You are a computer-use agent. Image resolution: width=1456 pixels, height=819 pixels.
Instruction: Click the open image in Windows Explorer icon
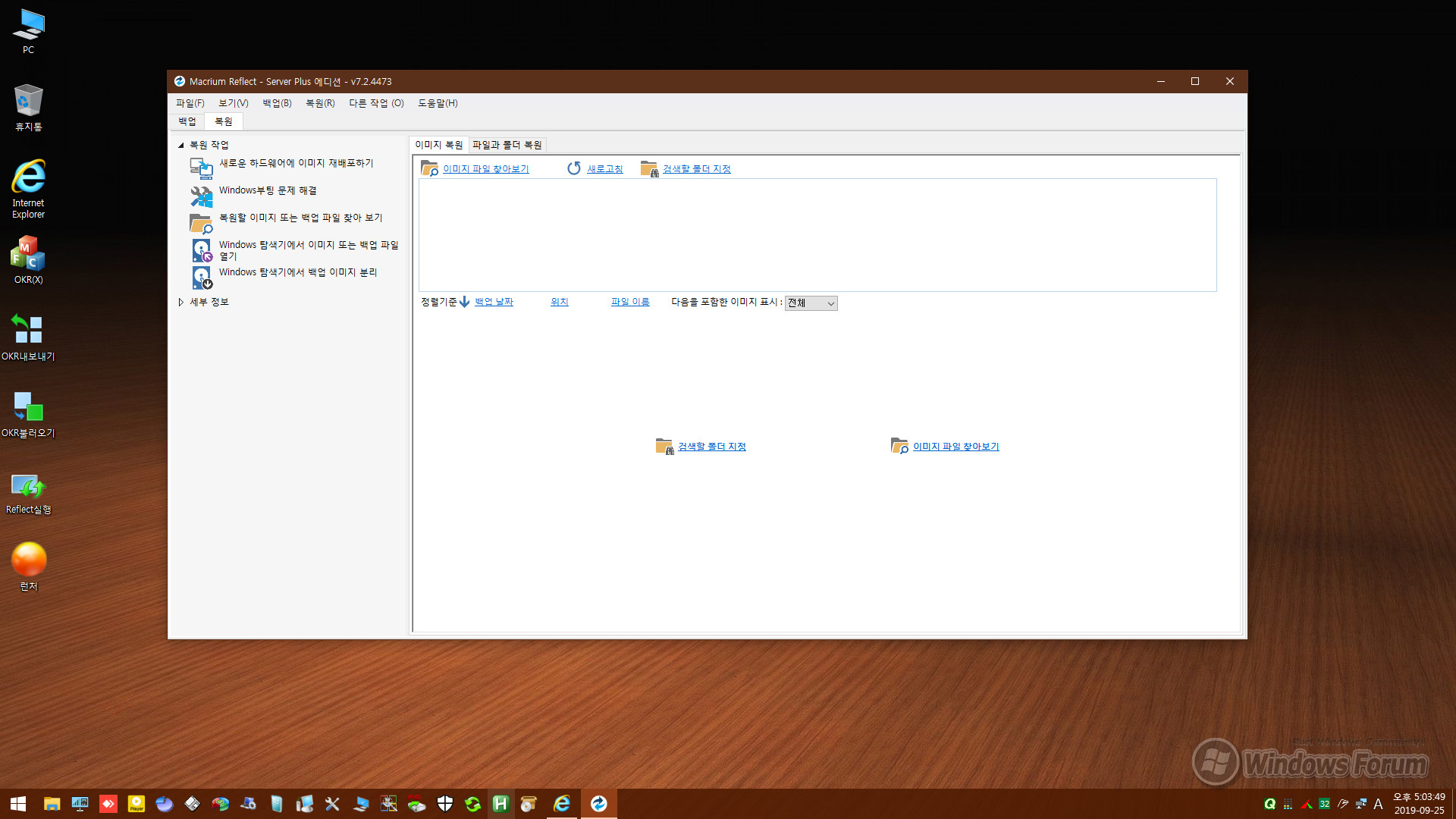click(x=201, y=250)
